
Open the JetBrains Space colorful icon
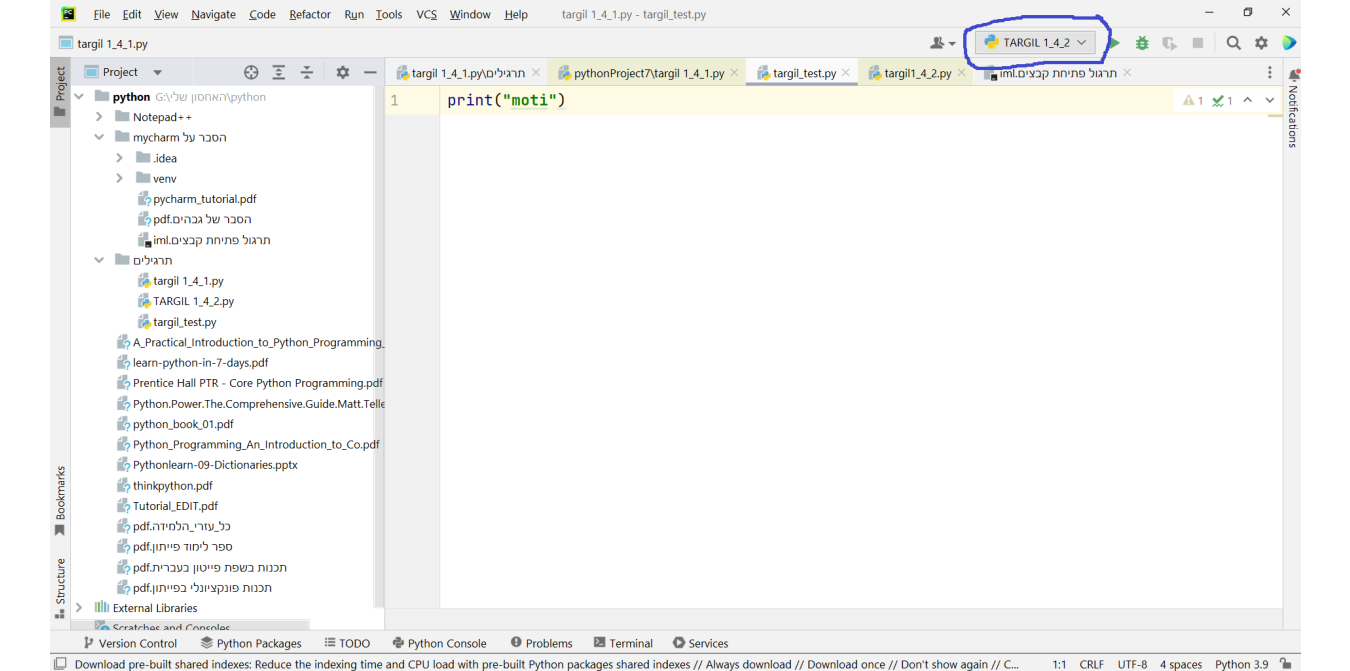(x=1289, y=43)
